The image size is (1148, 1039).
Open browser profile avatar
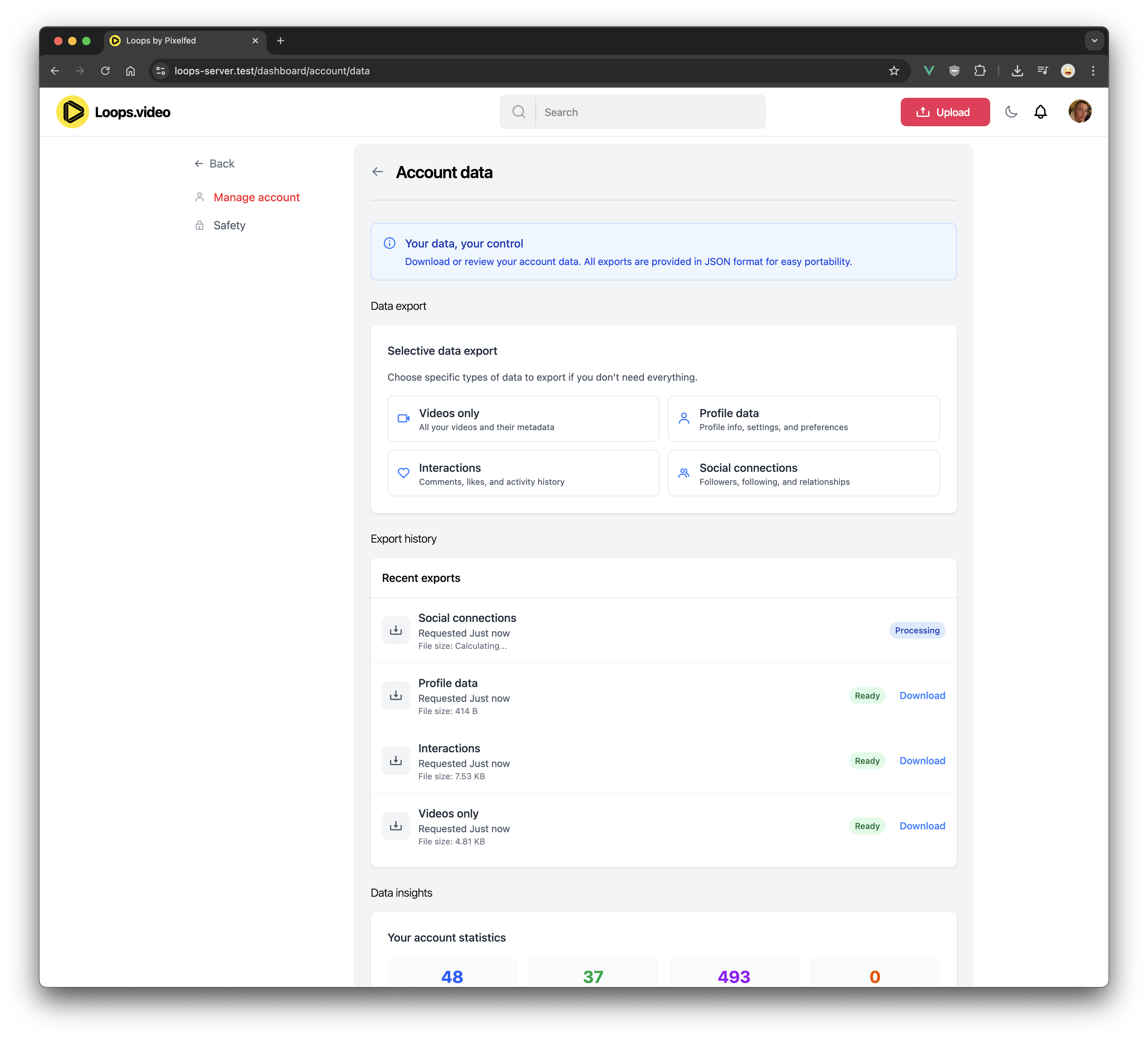[x=1068, y=71]
